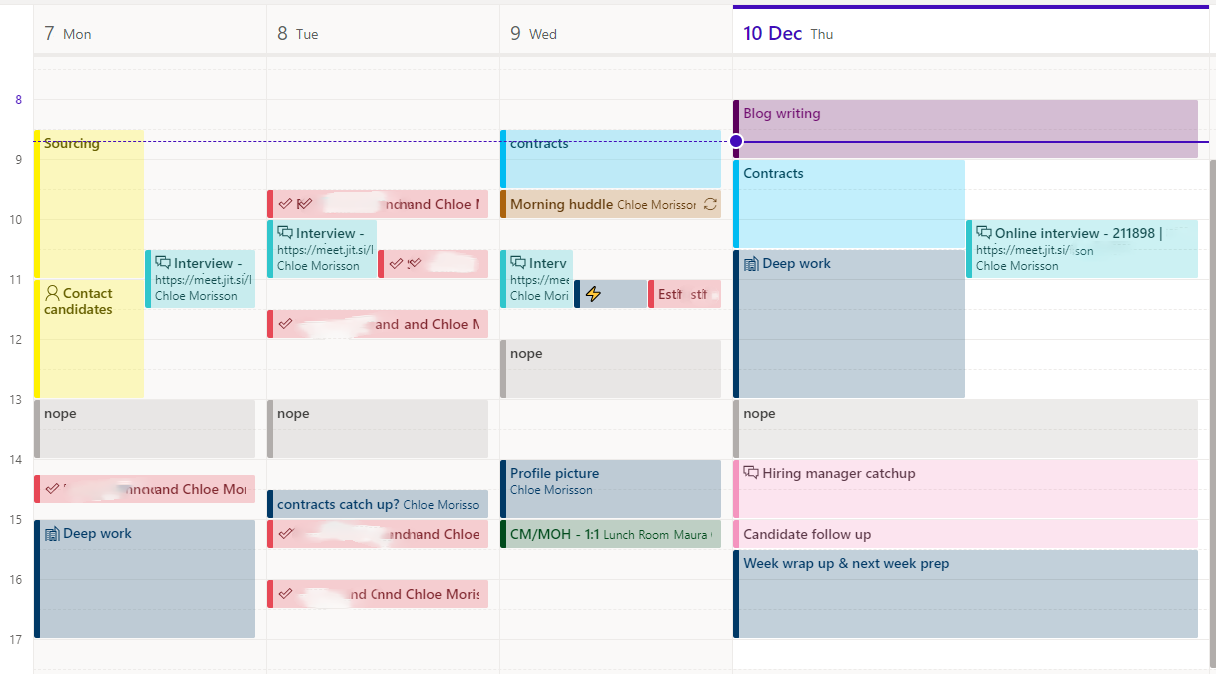This screenshot has height=674, width=1216.
Task: Click the current time indicator dot
Action: pyautogui.click(x=736, y=141)
